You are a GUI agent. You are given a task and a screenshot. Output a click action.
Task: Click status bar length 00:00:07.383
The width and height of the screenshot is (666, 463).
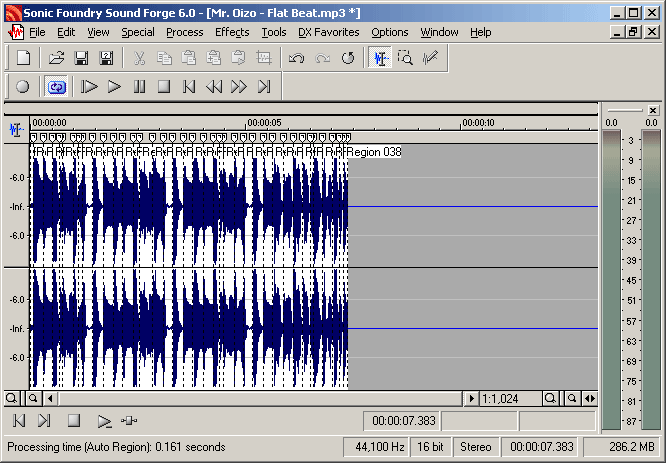(x=541, y=447)
